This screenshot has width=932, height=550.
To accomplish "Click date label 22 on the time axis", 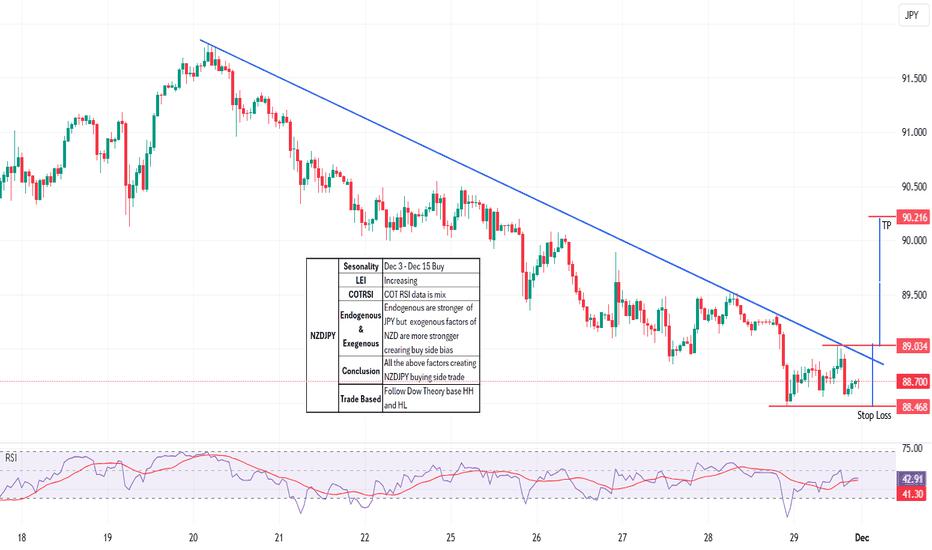I will point(365,538).
